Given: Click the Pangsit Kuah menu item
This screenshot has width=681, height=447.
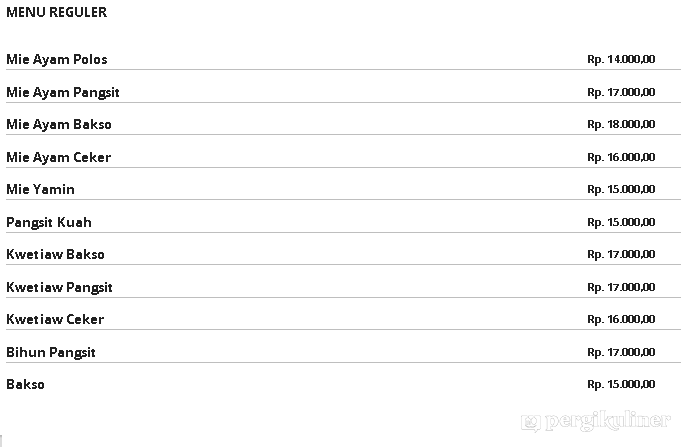Looking at the screenshot, I should (x=49, y=222).
